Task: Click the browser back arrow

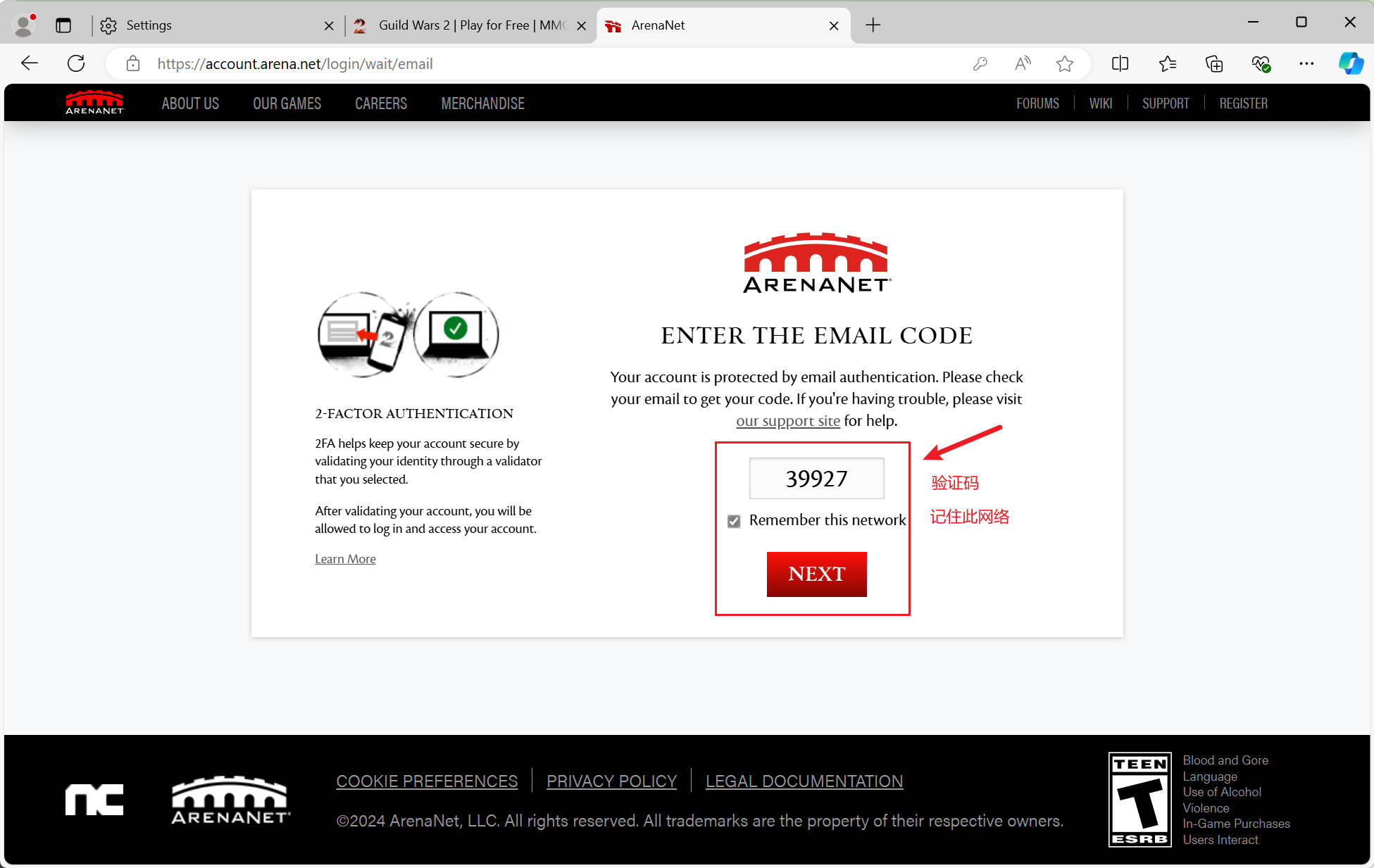Action: tap(30, 63)
